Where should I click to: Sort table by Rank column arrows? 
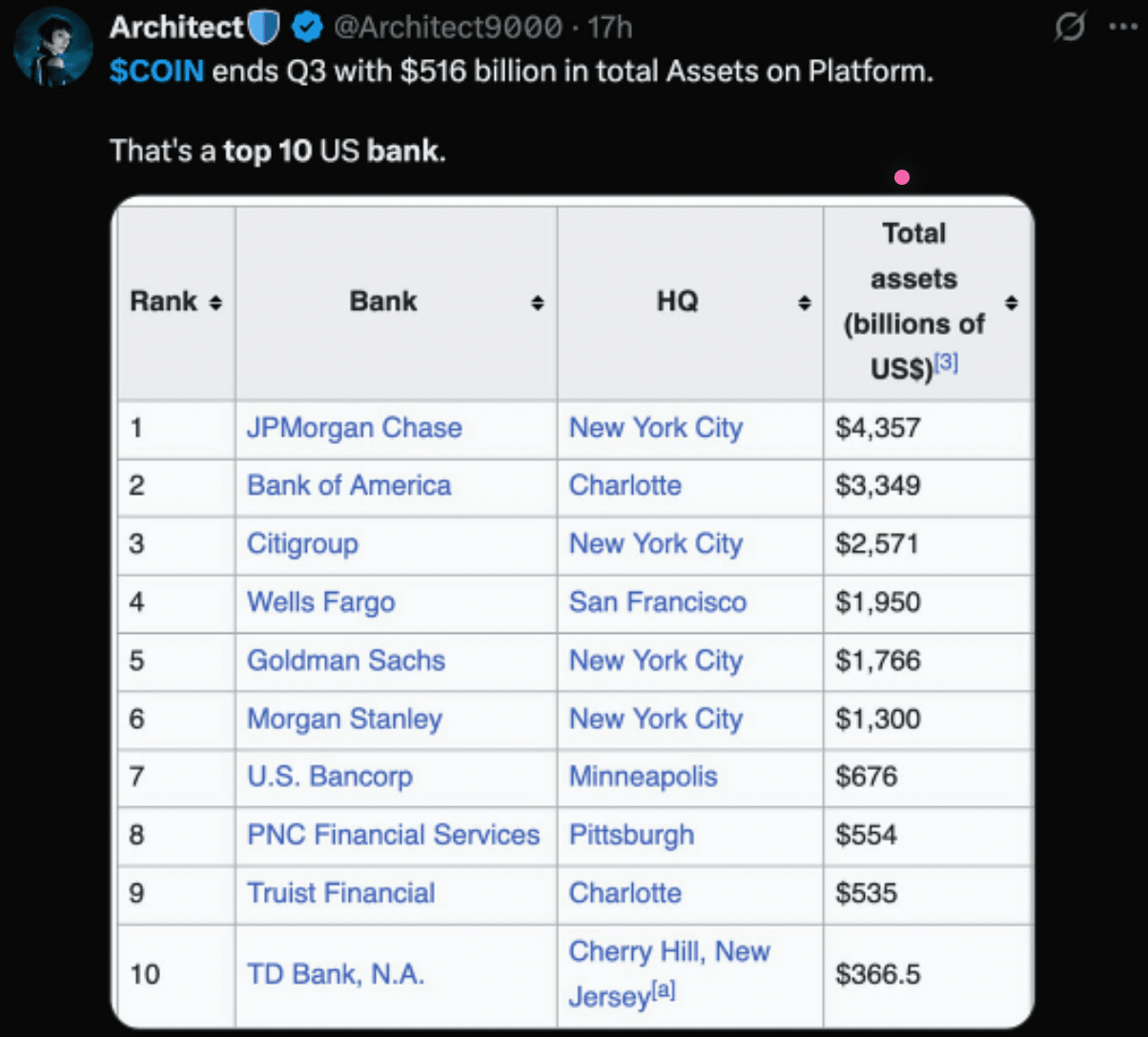pos(215,303)
